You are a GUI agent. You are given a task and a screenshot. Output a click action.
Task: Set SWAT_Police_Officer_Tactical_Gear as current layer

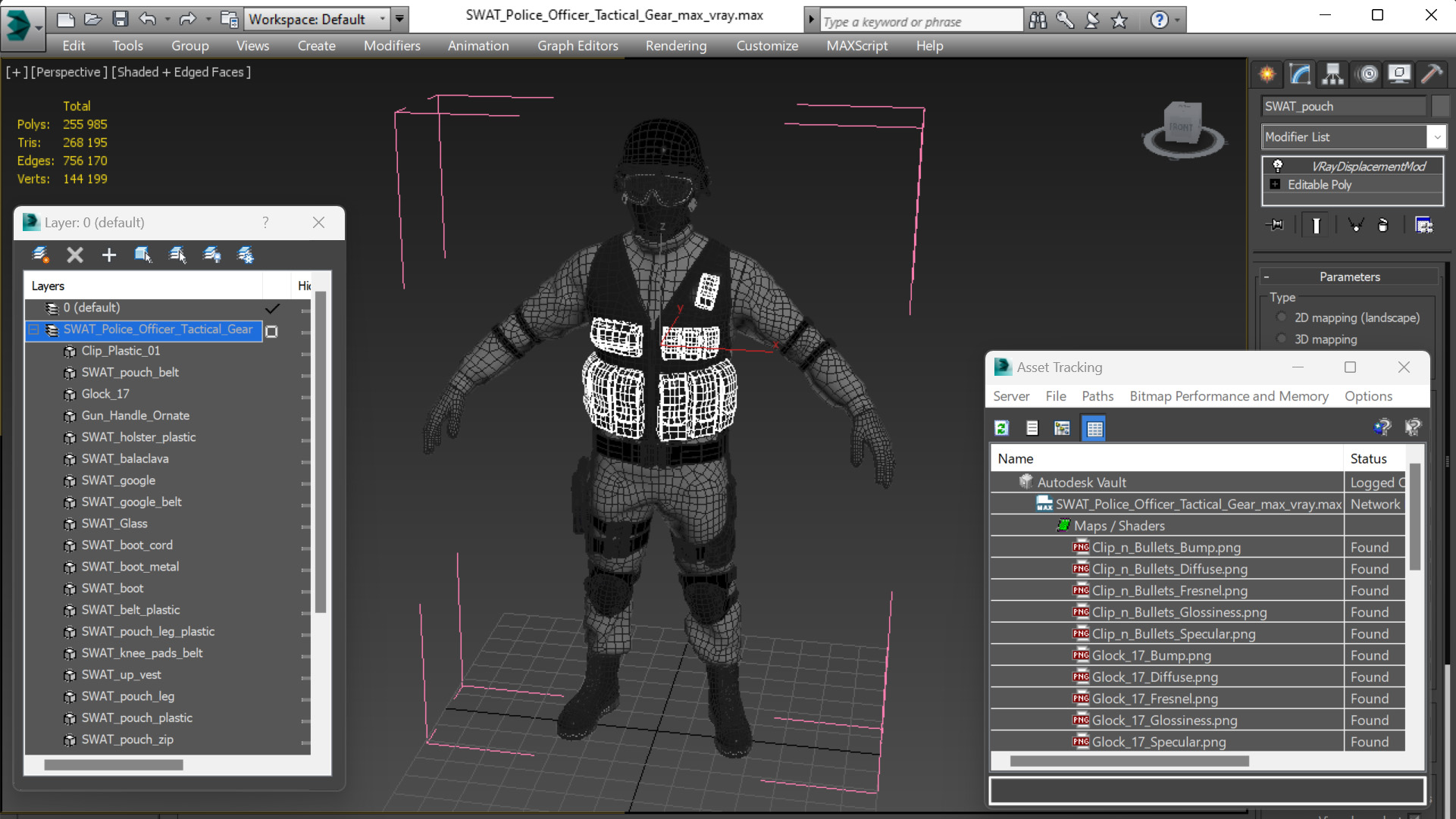click(x=271, y=331)
